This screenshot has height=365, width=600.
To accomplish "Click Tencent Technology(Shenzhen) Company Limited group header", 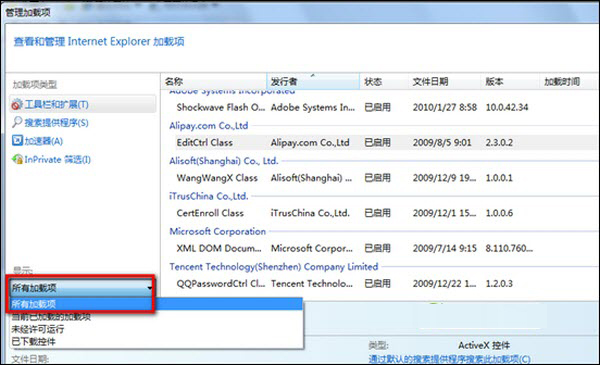I will (274, 266).
